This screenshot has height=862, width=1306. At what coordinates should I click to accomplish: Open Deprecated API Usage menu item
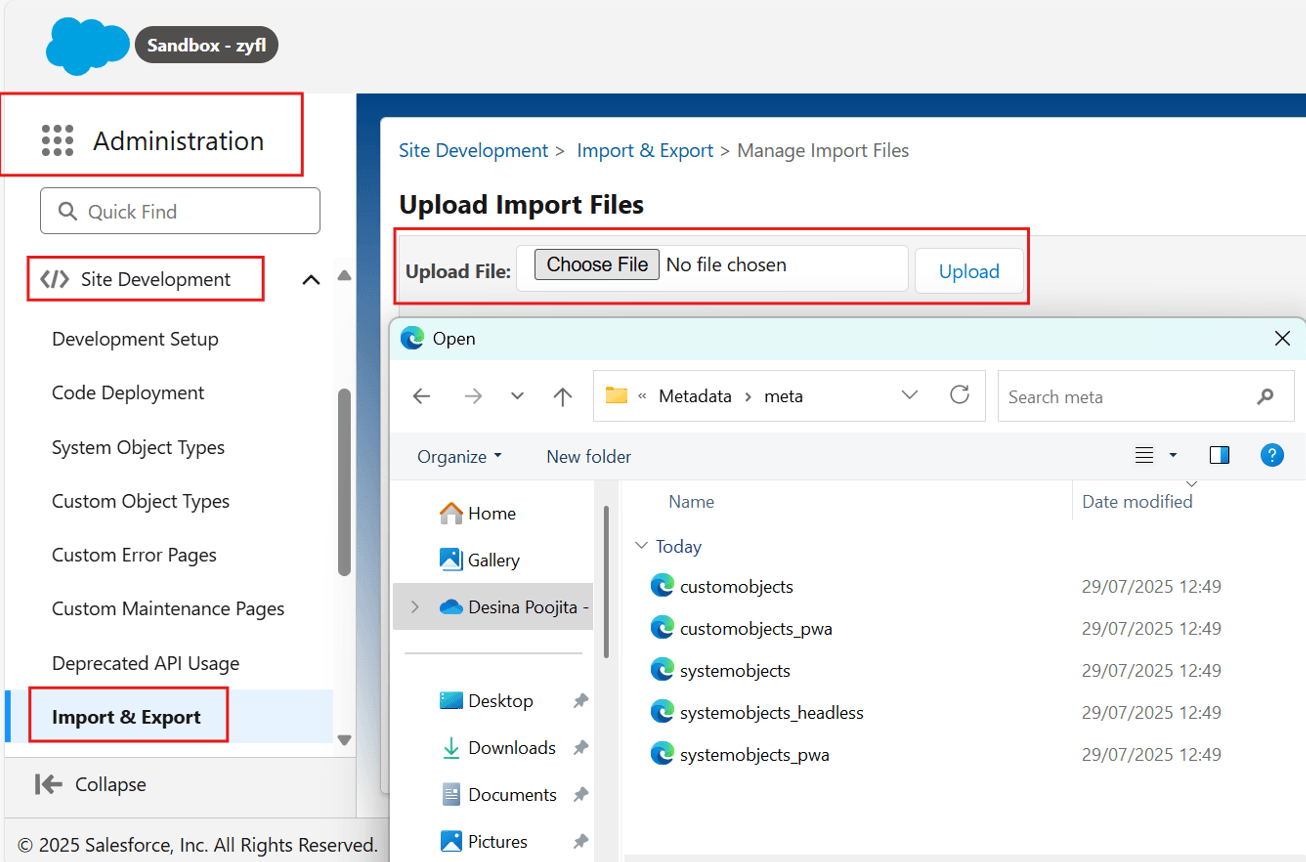[146, 663]
